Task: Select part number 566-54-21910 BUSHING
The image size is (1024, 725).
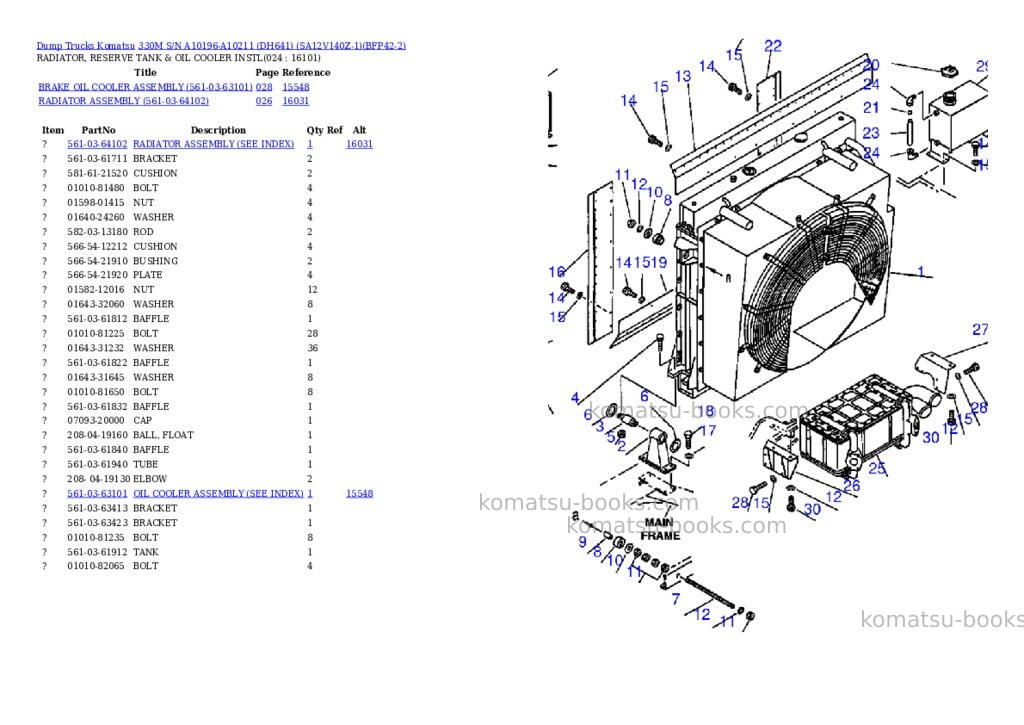Action: [x=97, y=261]
